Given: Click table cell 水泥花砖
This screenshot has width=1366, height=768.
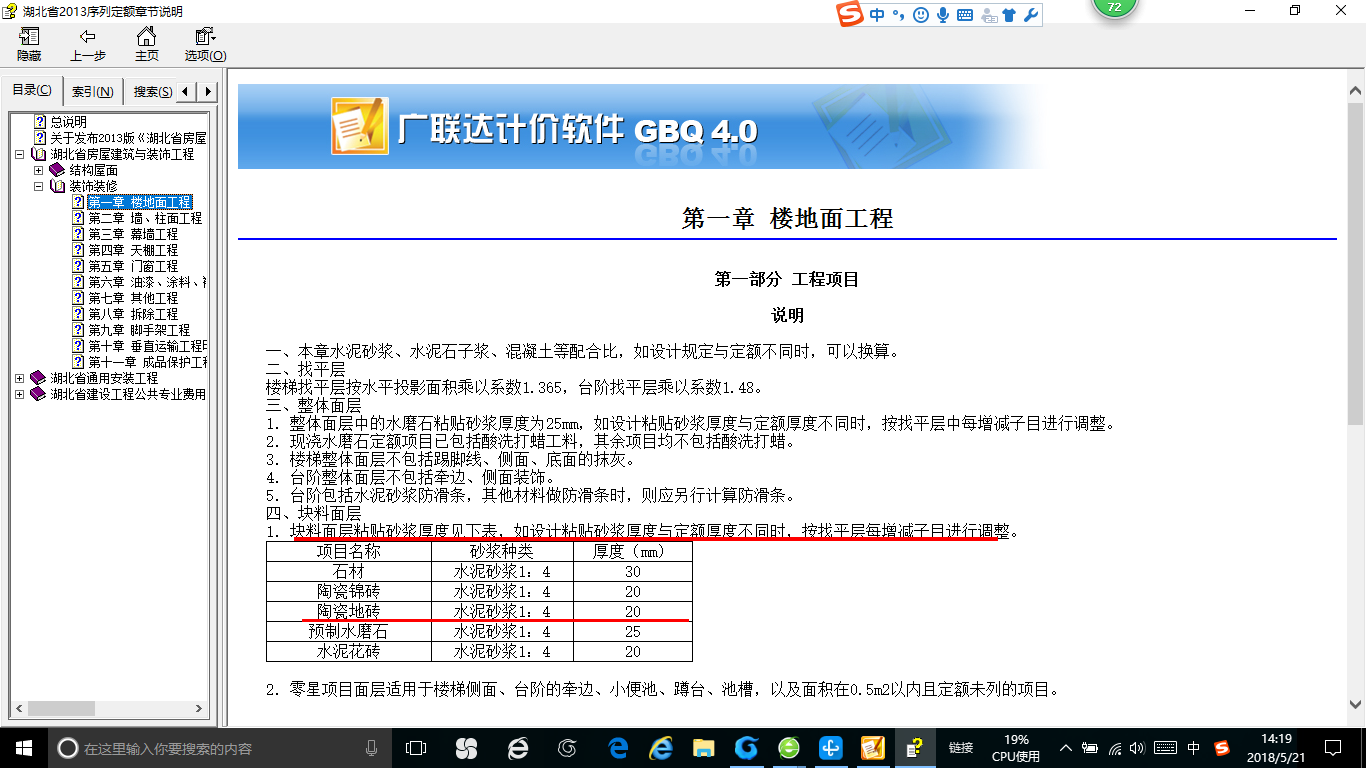Looking at the screenshot, I should click(x=349, y=652).
